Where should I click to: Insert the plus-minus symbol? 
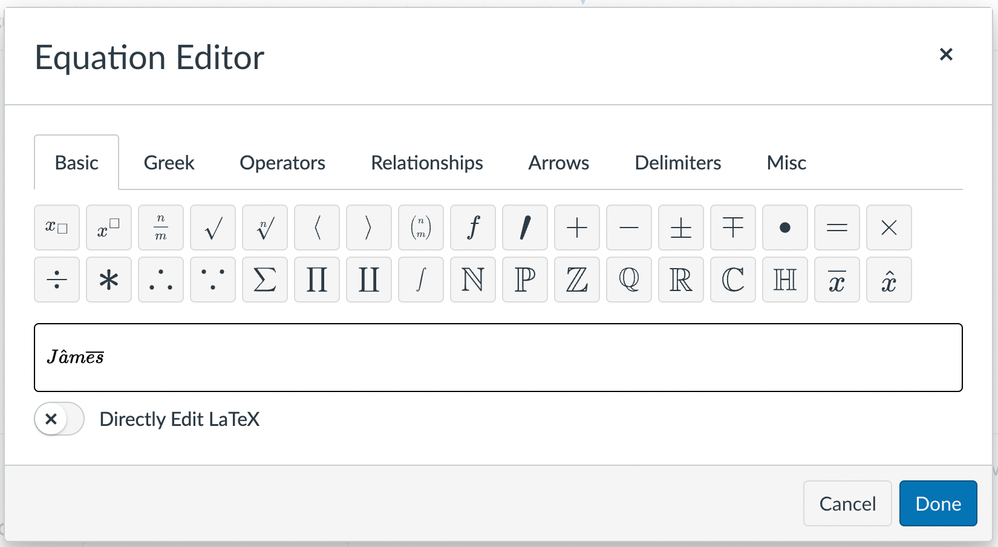point(680,228)
